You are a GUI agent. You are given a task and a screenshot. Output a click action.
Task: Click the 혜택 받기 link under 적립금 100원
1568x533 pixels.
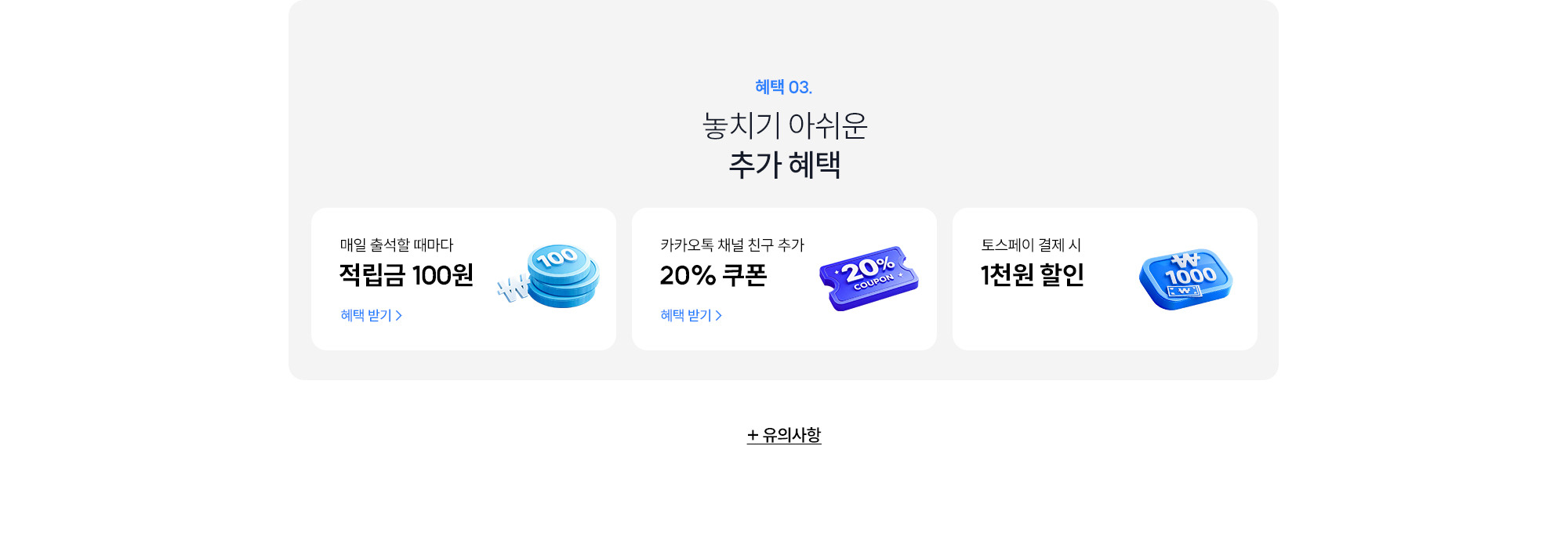click(366, 315)
